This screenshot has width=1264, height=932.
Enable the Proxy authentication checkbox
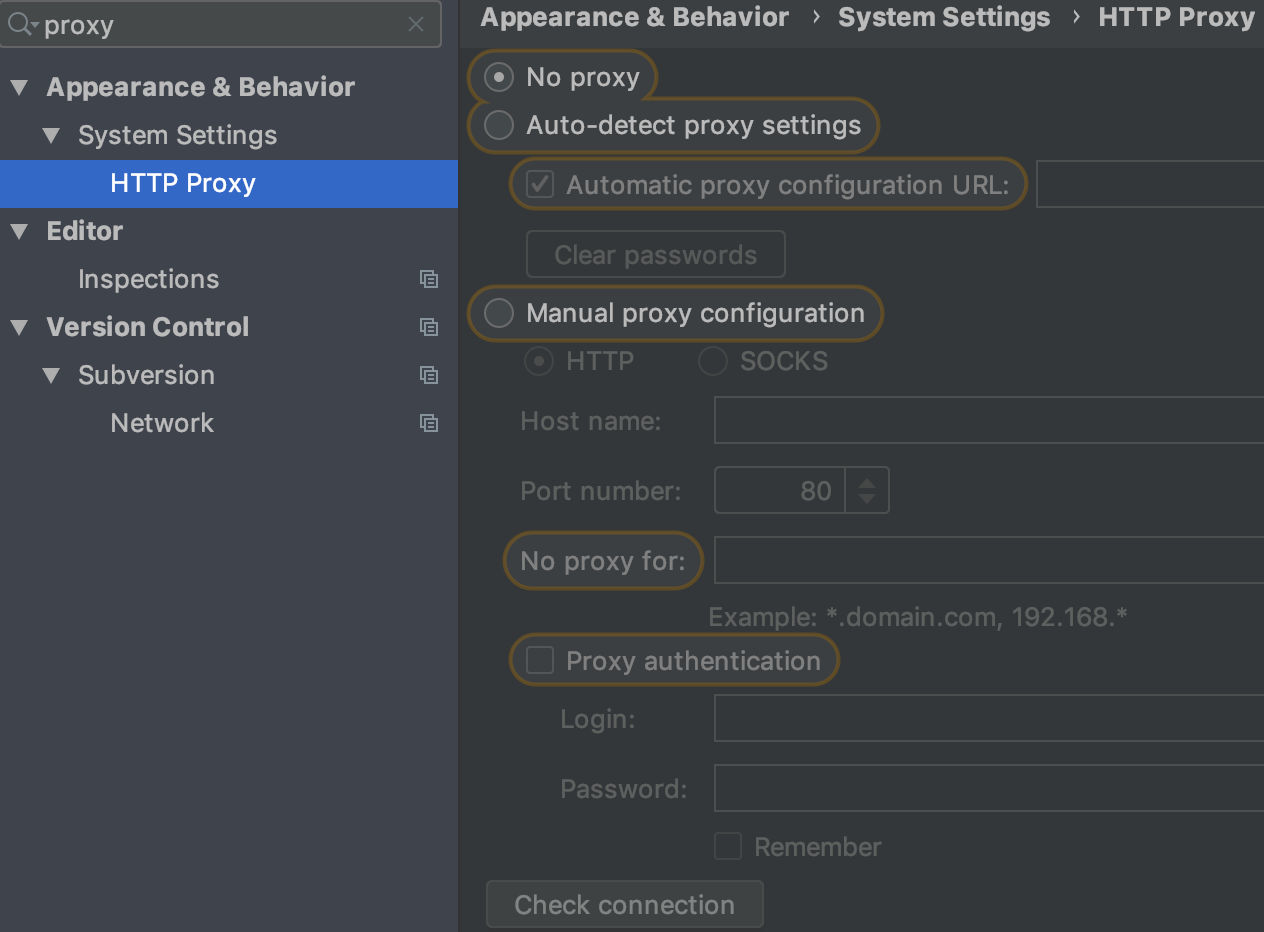pos(540,661)
